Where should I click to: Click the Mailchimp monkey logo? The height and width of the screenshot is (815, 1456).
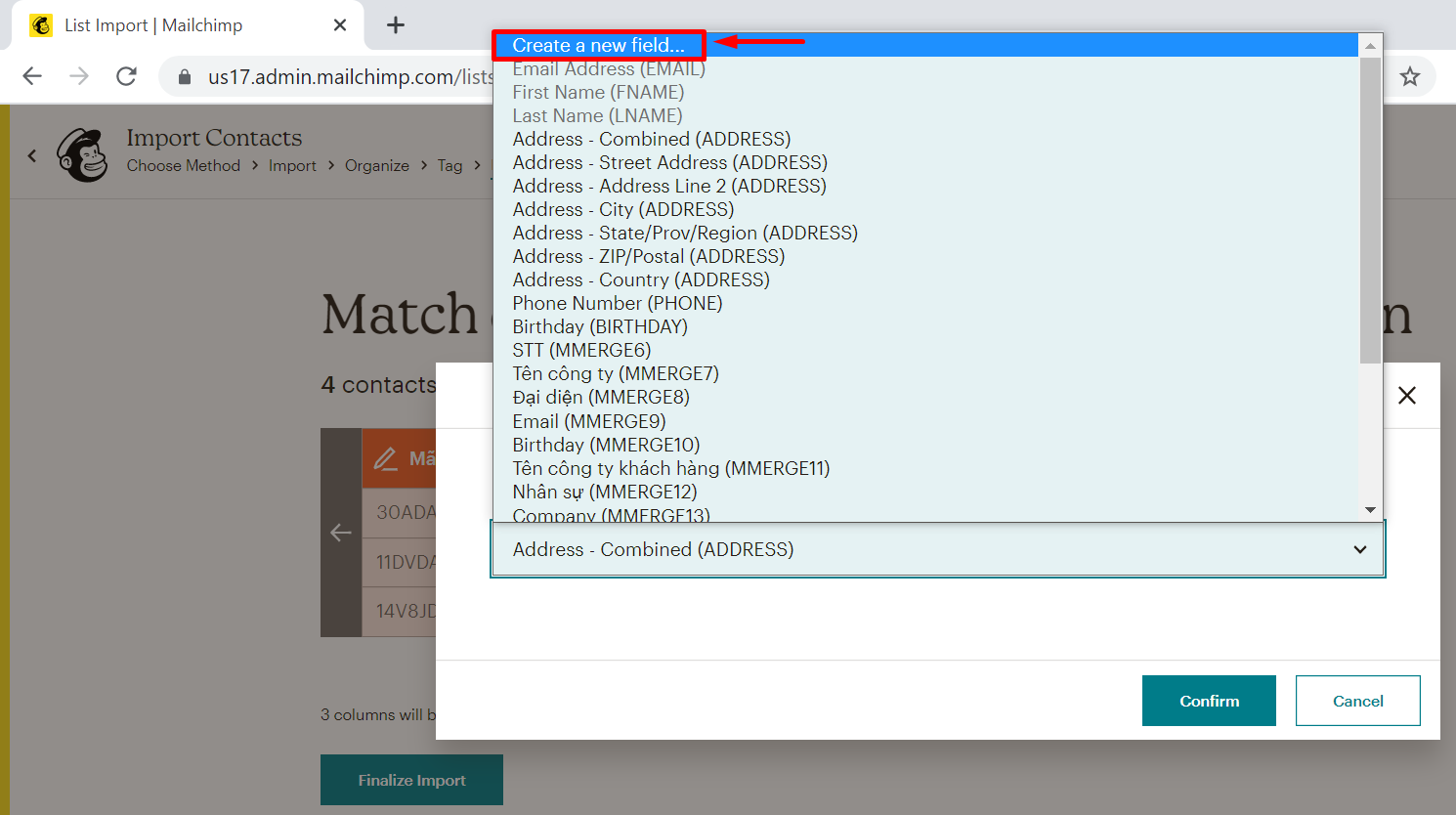[82, 155]
